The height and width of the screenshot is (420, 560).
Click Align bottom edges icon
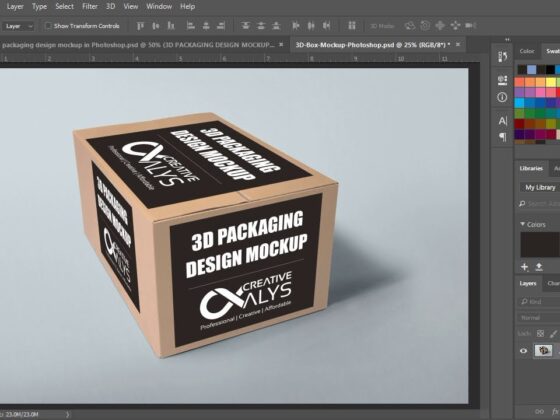pos(171,26)
